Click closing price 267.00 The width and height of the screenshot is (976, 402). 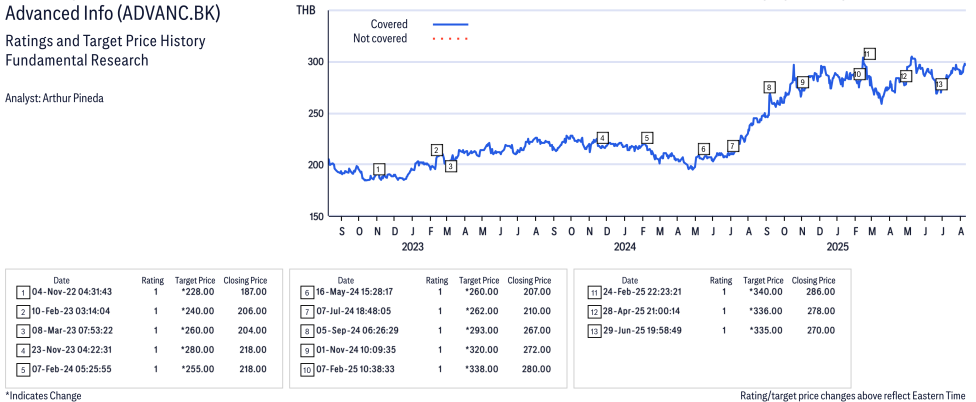click(537, 330)
